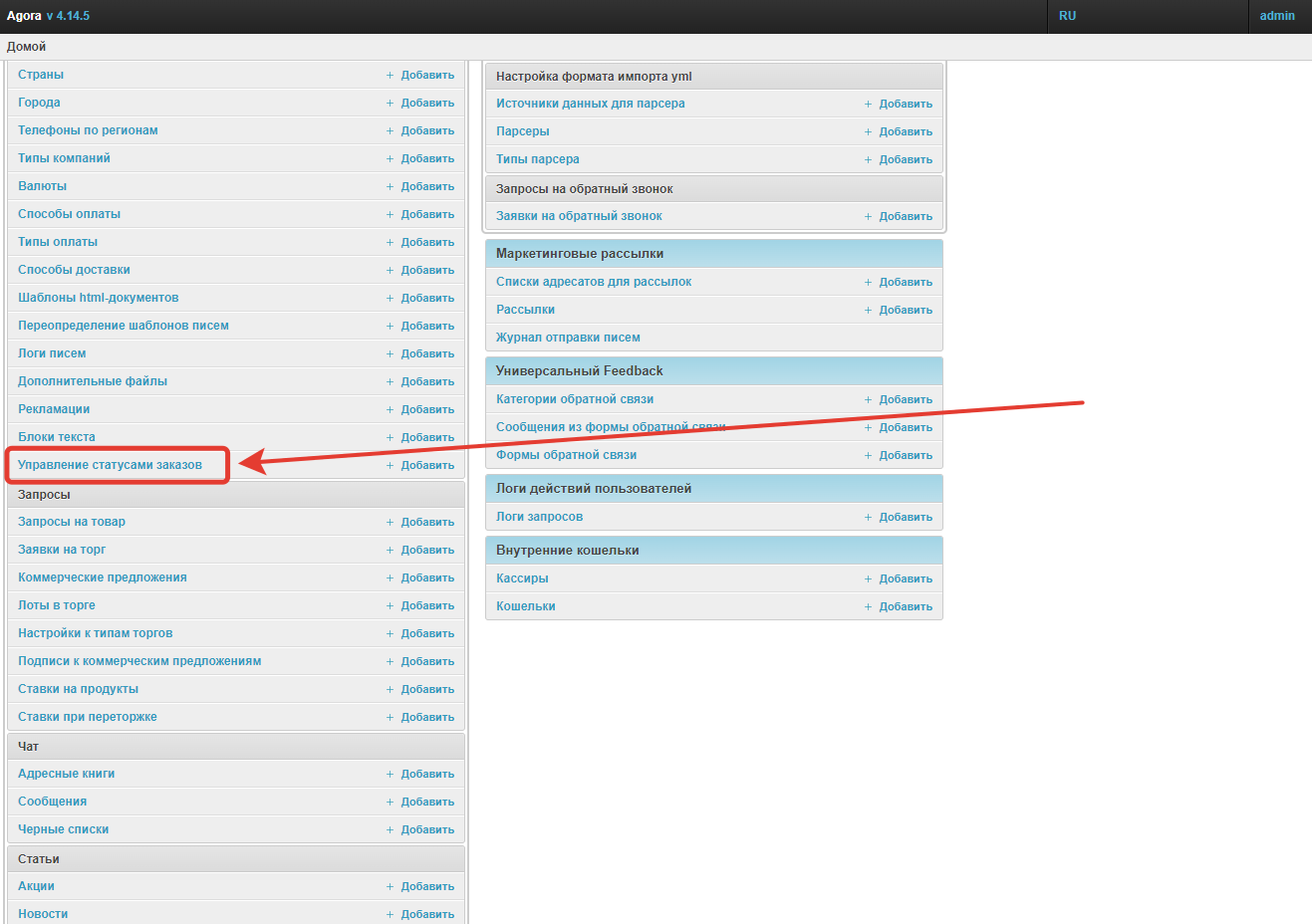Click the plus icon beside Черные списки

pos(391,830)
